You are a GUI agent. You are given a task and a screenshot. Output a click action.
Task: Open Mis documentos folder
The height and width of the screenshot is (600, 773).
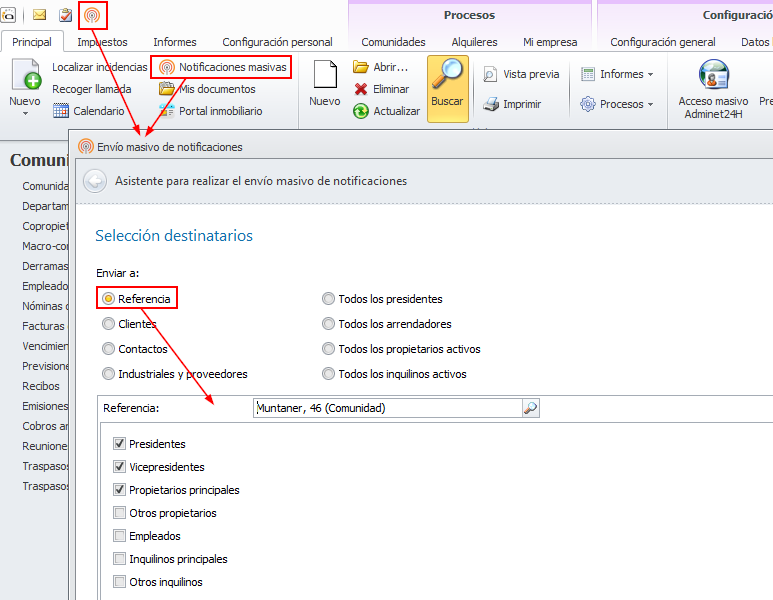(x=207, y=89)
